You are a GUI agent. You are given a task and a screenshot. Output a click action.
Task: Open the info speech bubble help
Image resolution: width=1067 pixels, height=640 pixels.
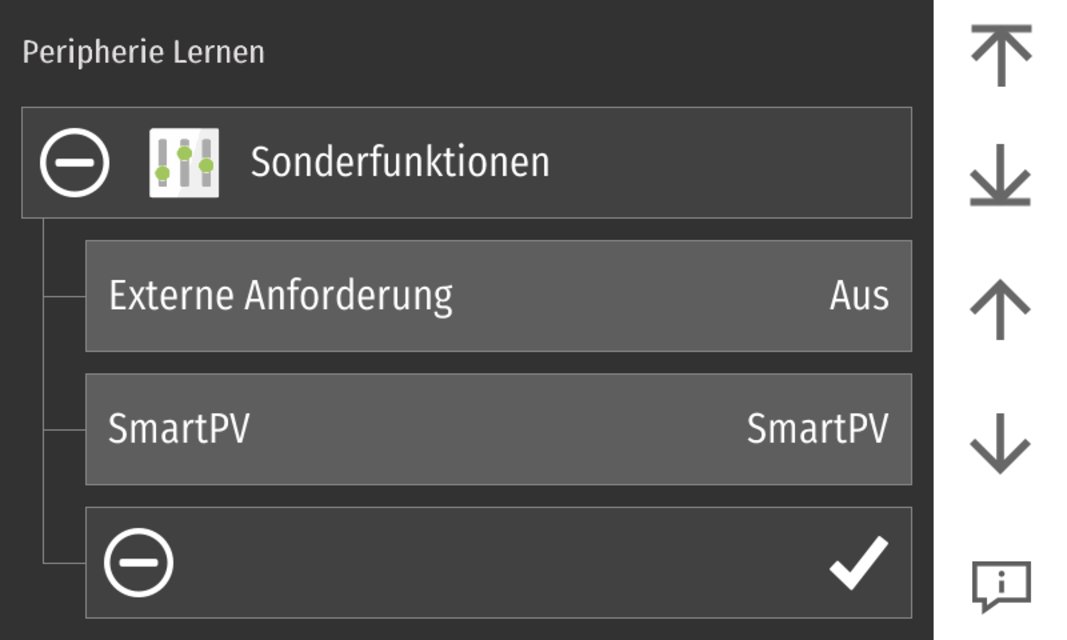(x=1000, y=585)
